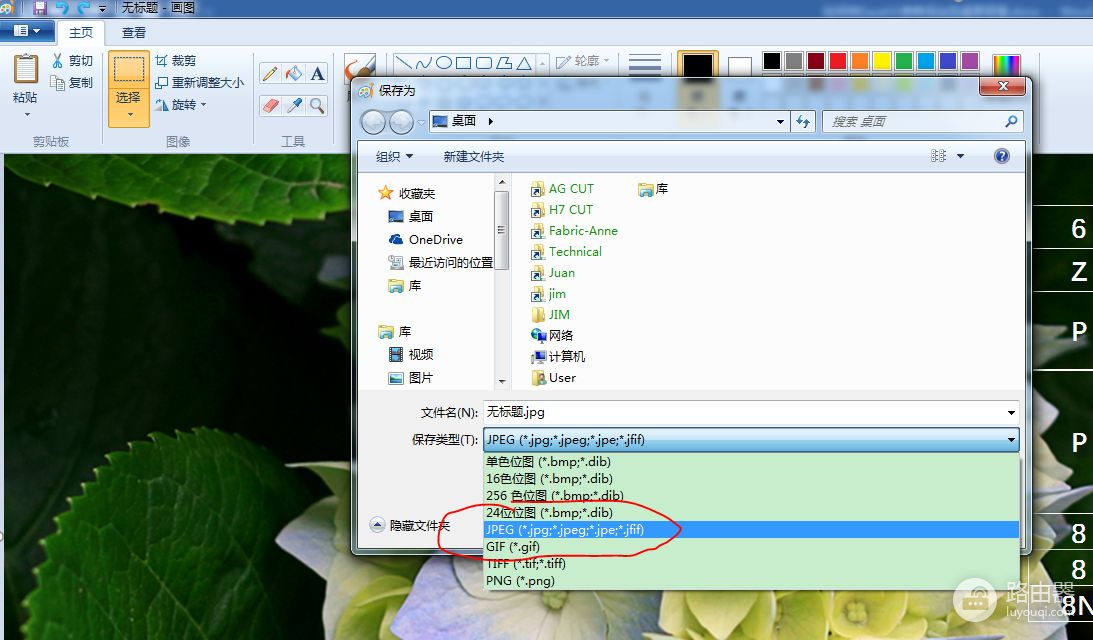
Task: Select the triangle shape
Action: click(524, 63)
